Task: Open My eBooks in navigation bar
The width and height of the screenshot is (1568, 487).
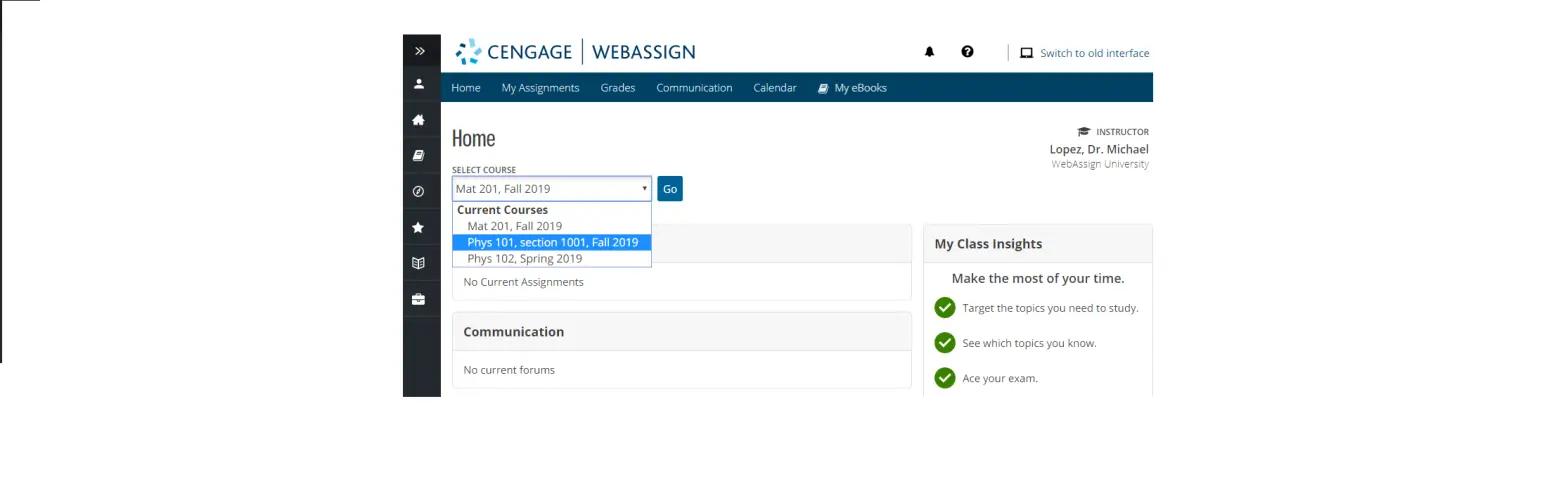Action: 852,88
